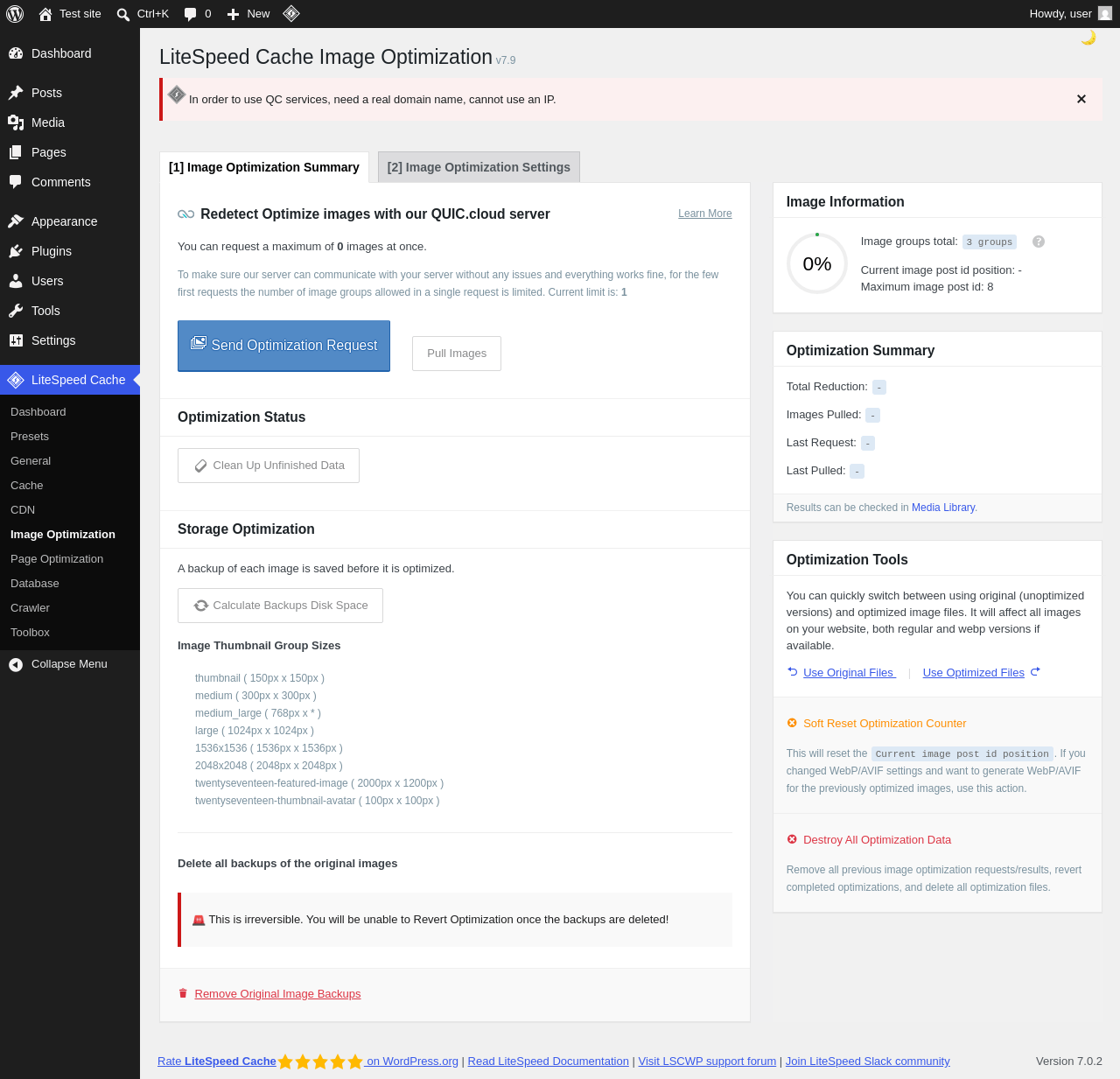This screenshot has height=1079, width=1120.
Task: Open the Appearance menu
Action: [70, 221]
